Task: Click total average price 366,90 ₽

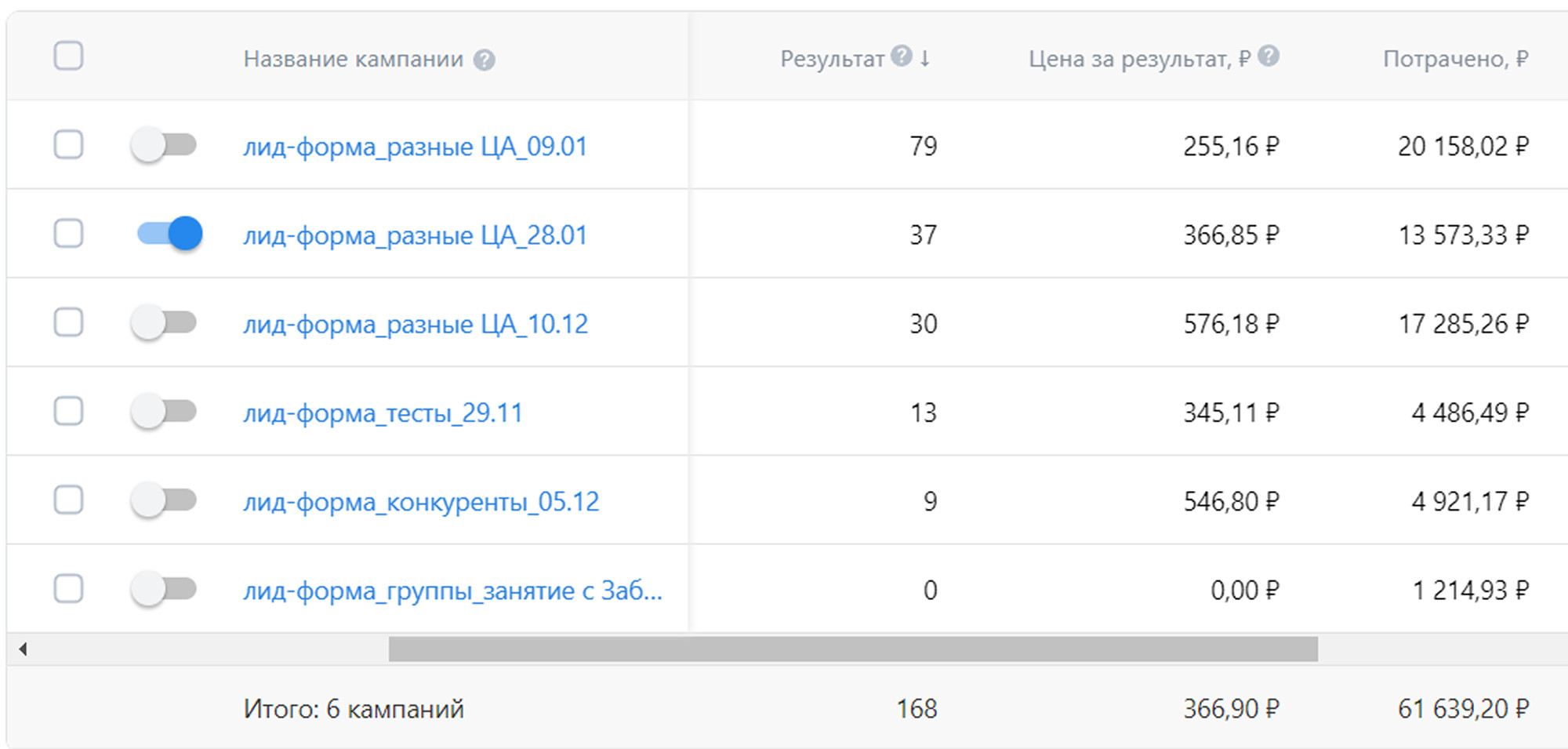Action: coord(1231,709)
